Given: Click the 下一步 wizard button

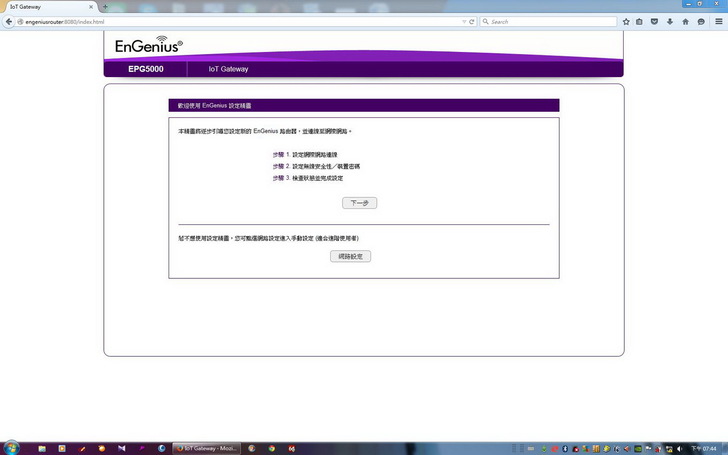Looking at the screenshot, I should tap(359, 203).
